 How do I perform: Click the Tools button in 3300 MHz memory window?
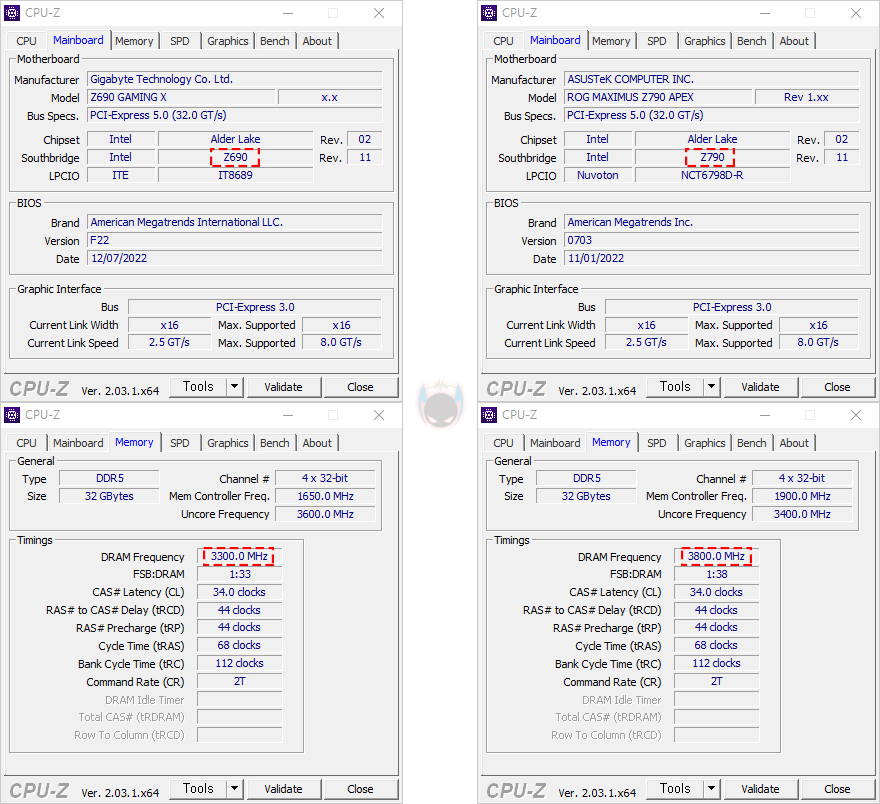(197, 789)
